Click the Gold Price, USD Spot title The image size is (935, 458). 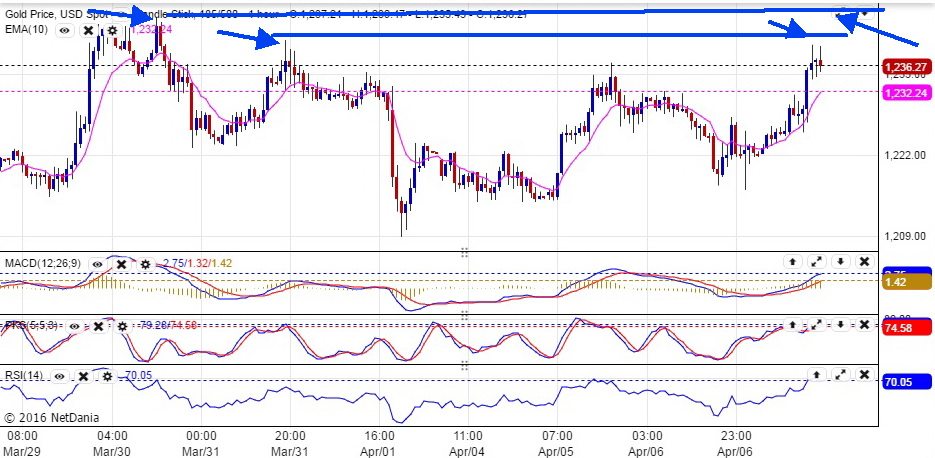click(x=57, y=13)
